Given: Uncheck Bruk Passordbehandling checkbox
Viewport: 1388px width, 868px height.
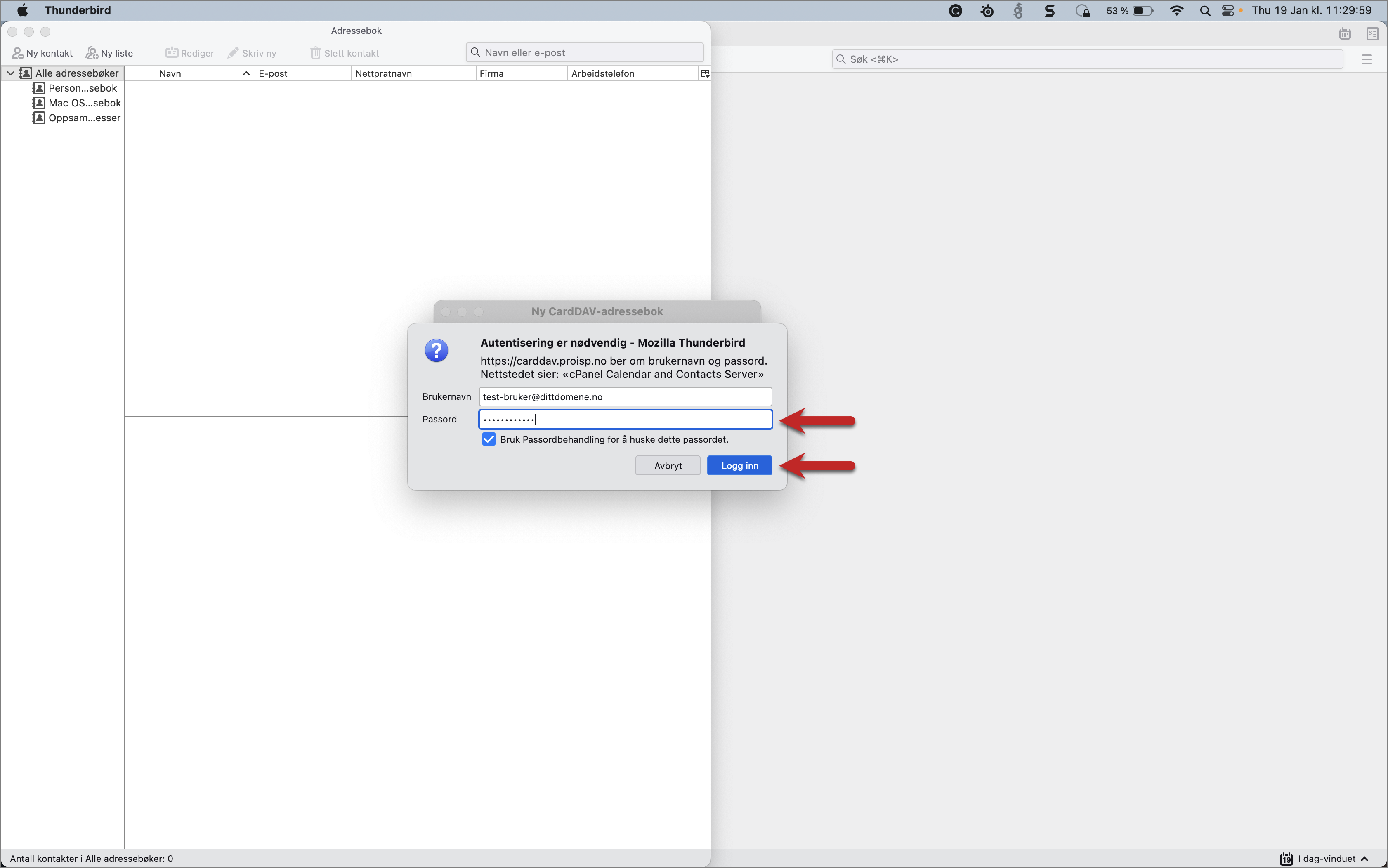Looking at the screenshot, I should (x=489, y=439).
